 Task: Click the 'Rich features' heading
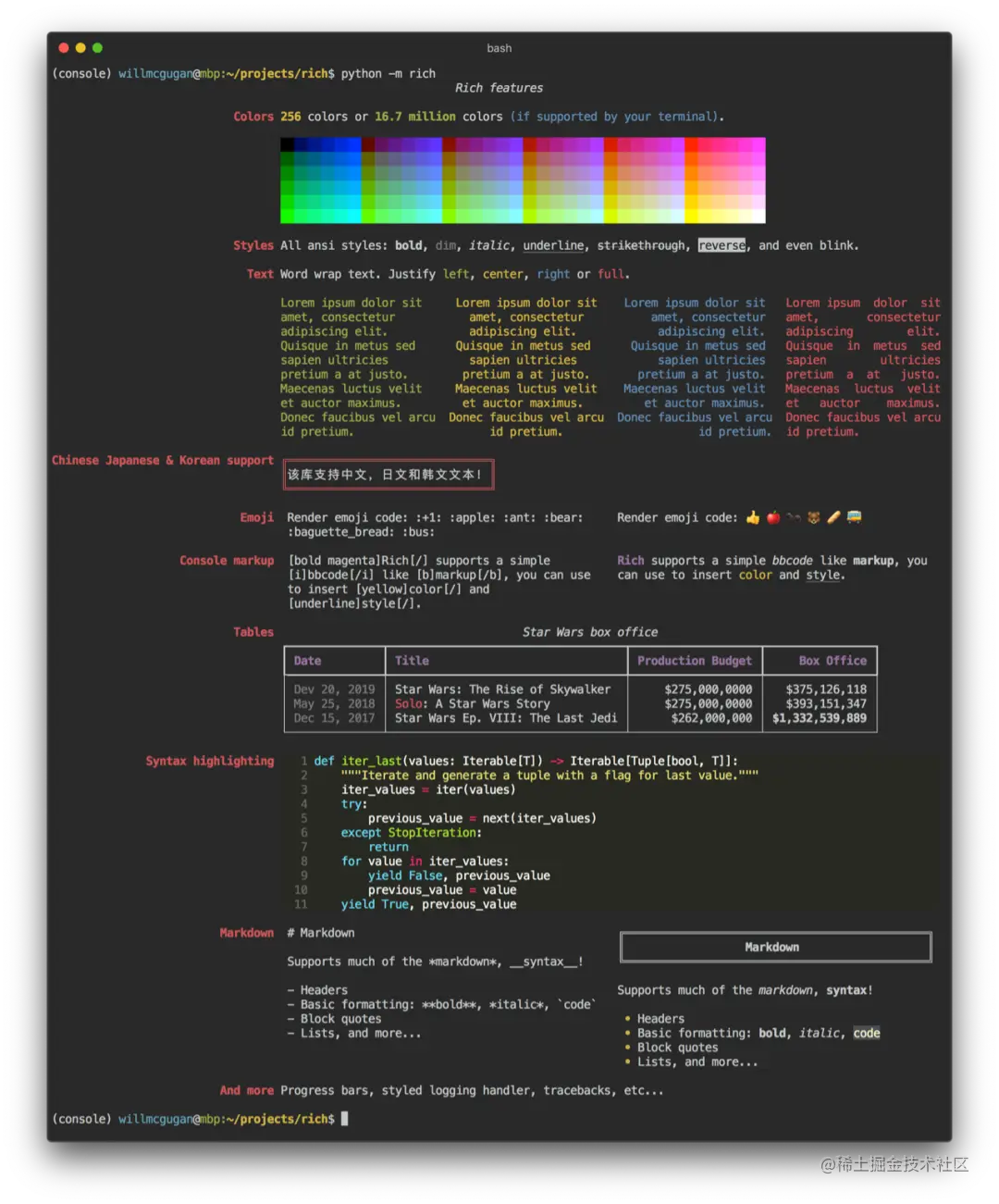coord(499,88)
